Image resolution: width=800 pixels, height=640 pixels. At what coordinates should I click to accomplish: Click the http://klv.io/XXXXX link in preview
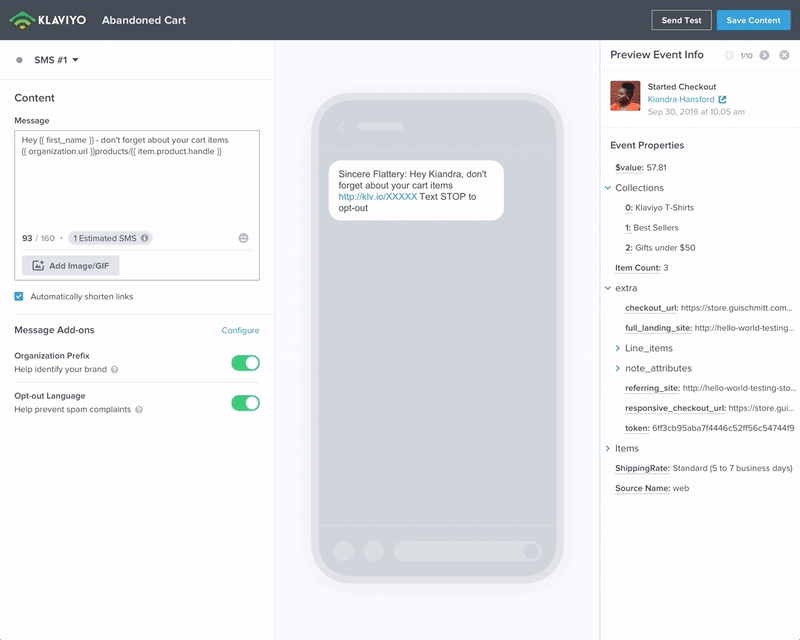click(378, 196)
